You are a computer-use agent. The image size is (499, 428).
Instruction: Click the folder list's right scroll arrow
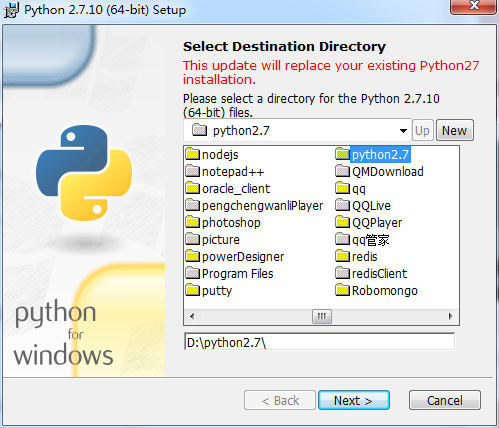click(451, 316)
